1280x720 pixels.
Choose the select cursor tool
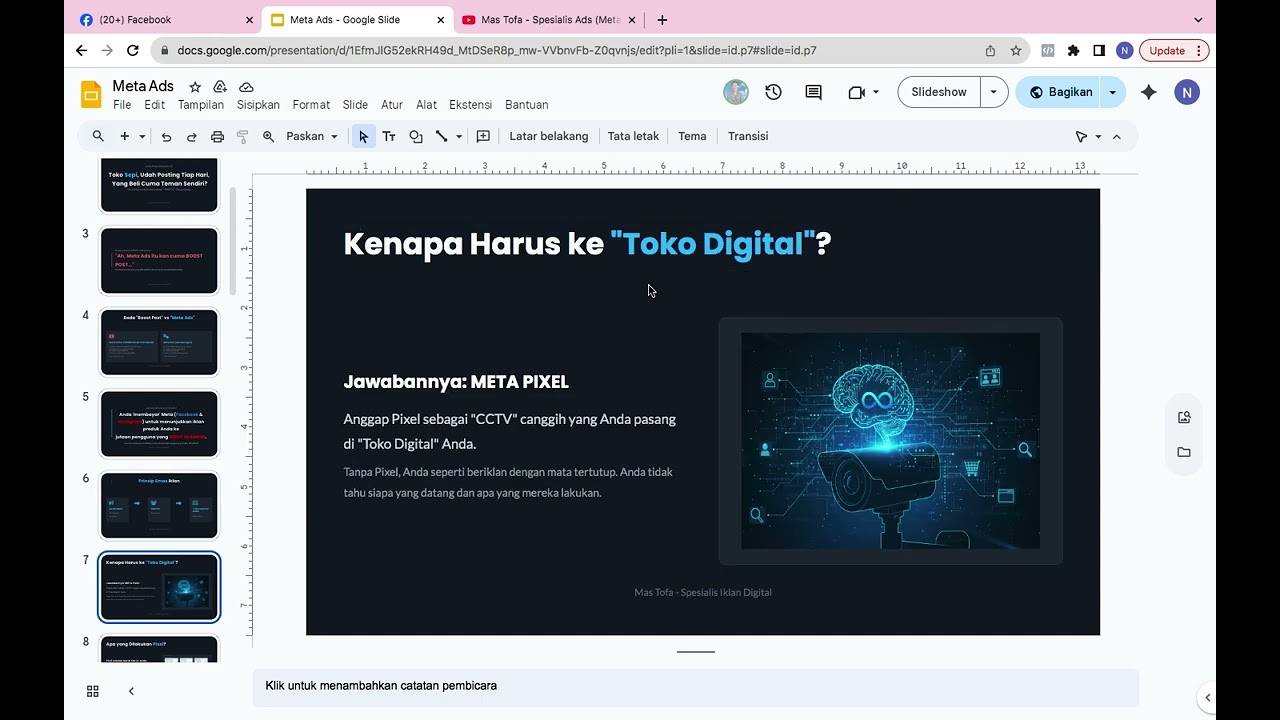(x=363, y=136)
